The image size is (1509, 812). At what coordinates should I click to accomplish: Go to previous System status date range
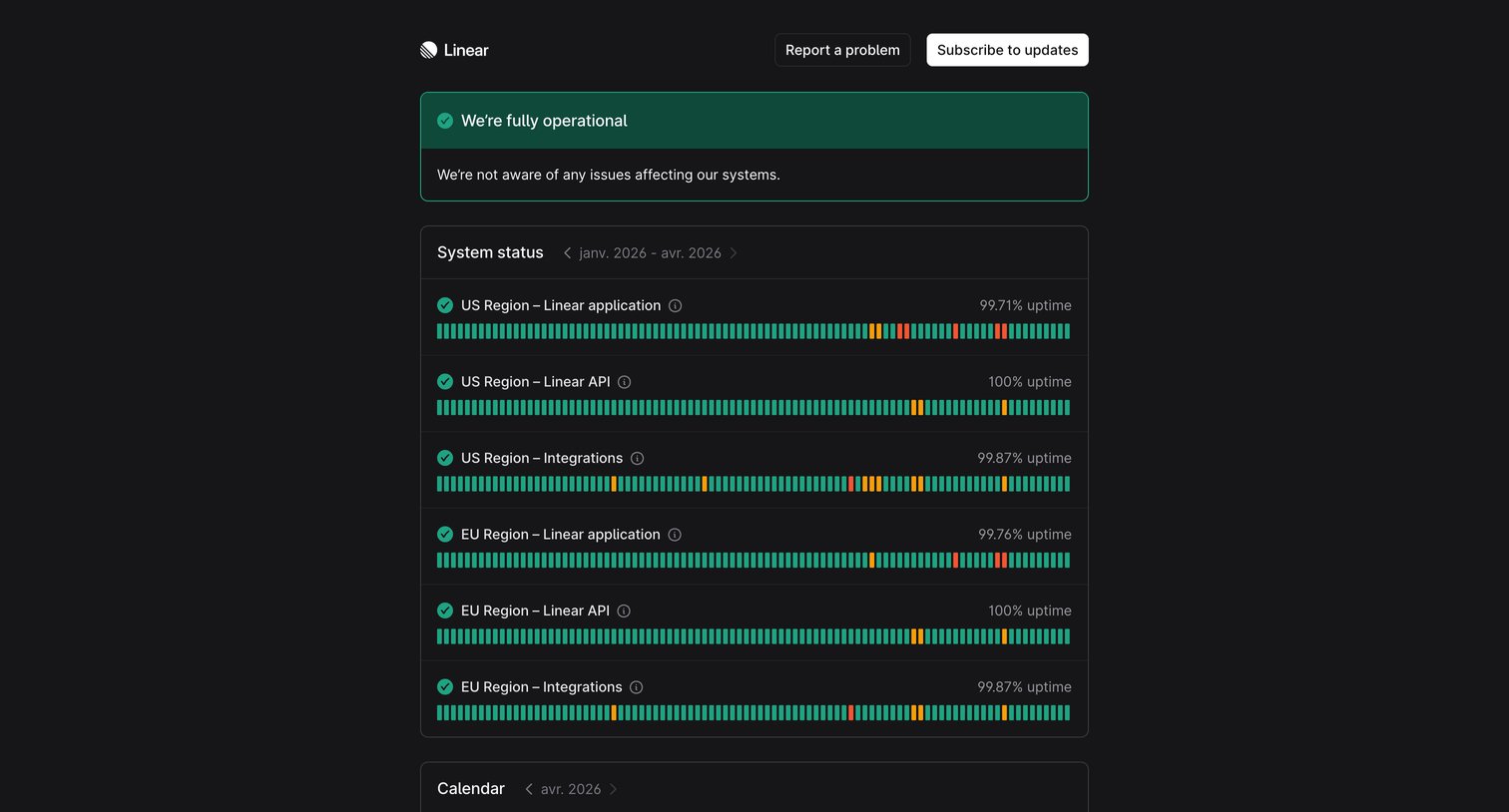point(567,253)
